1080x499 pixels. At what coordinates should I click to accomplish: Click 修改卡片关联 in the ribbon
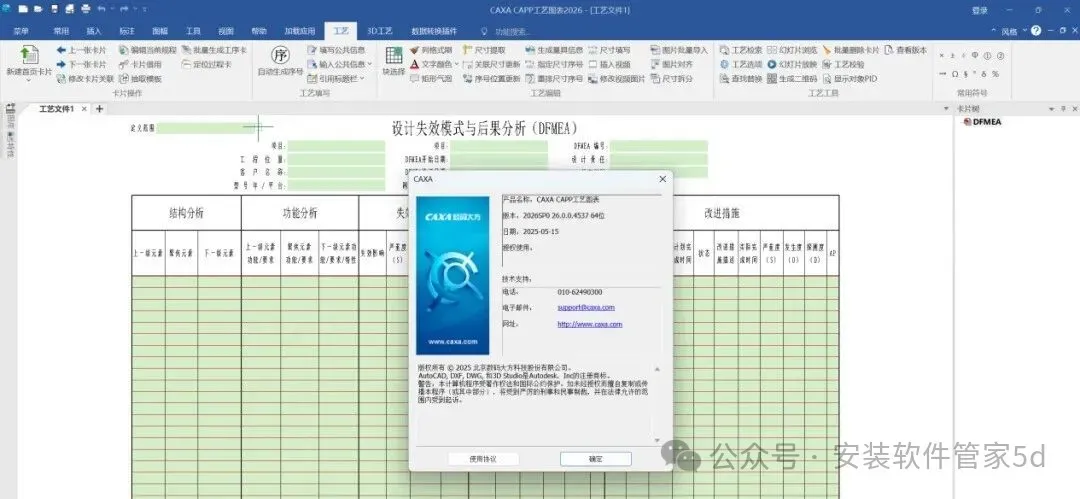point(85,79)
